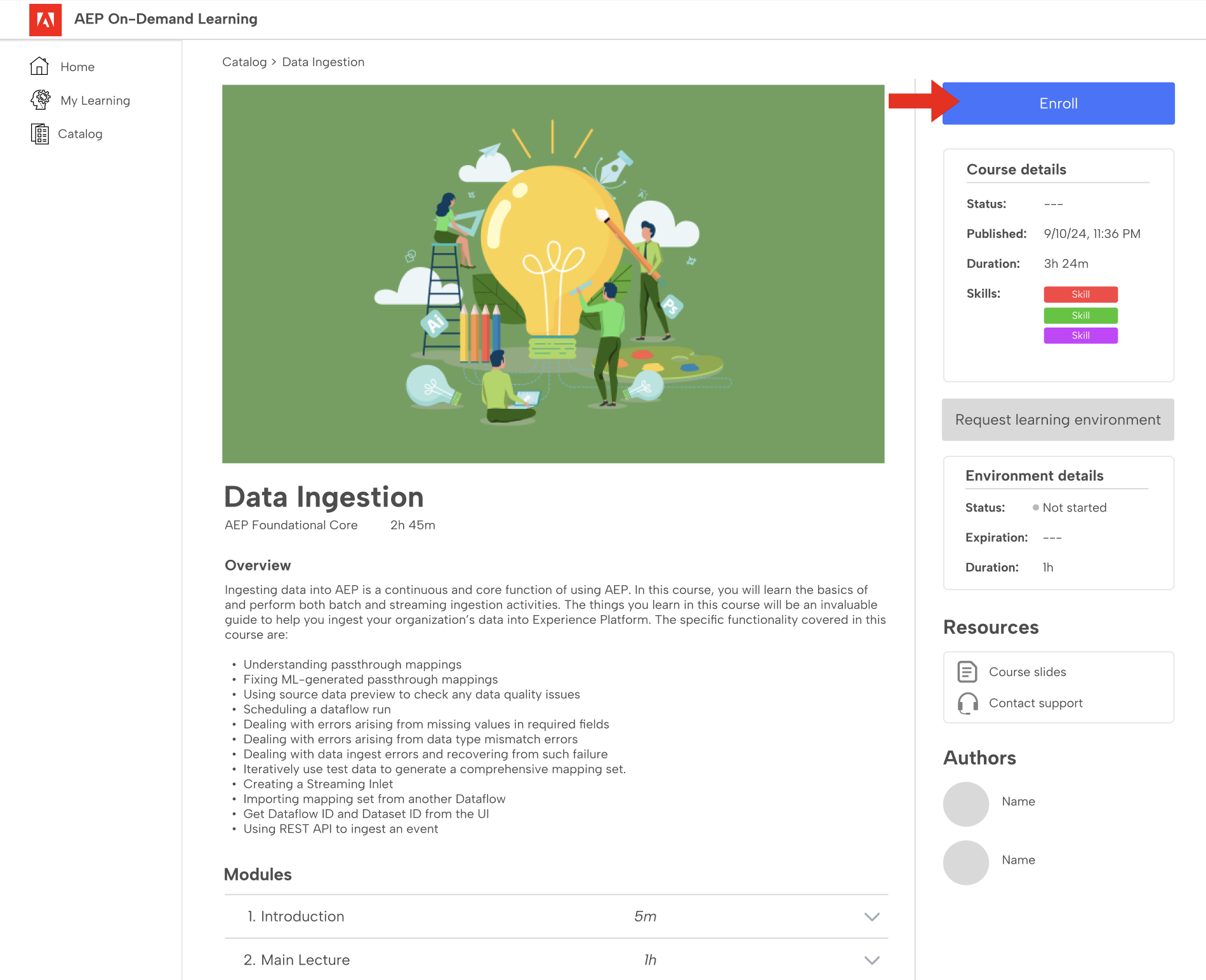Open the Contact support link

(1036, 703)
